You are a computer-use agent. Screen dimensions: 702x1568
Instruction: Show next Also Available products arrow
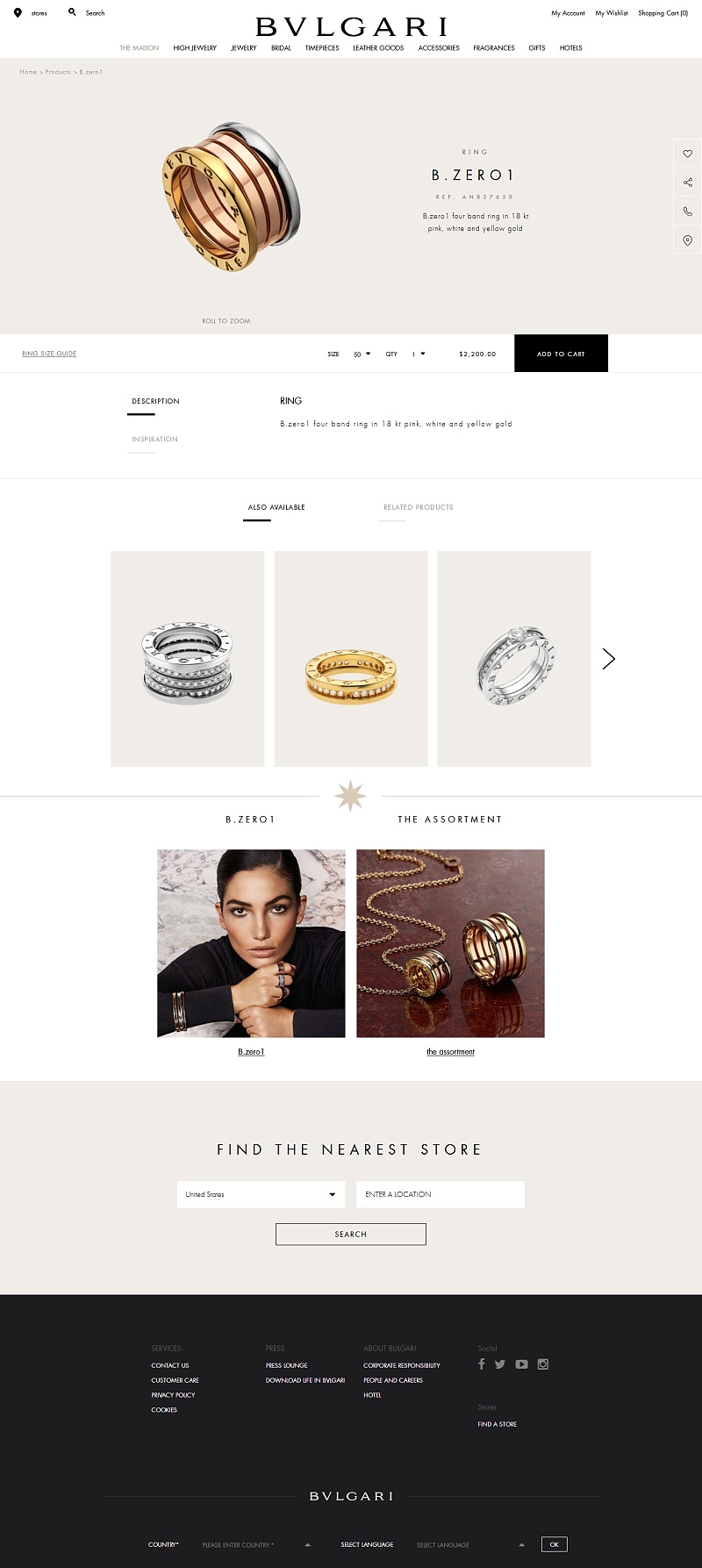609,659
